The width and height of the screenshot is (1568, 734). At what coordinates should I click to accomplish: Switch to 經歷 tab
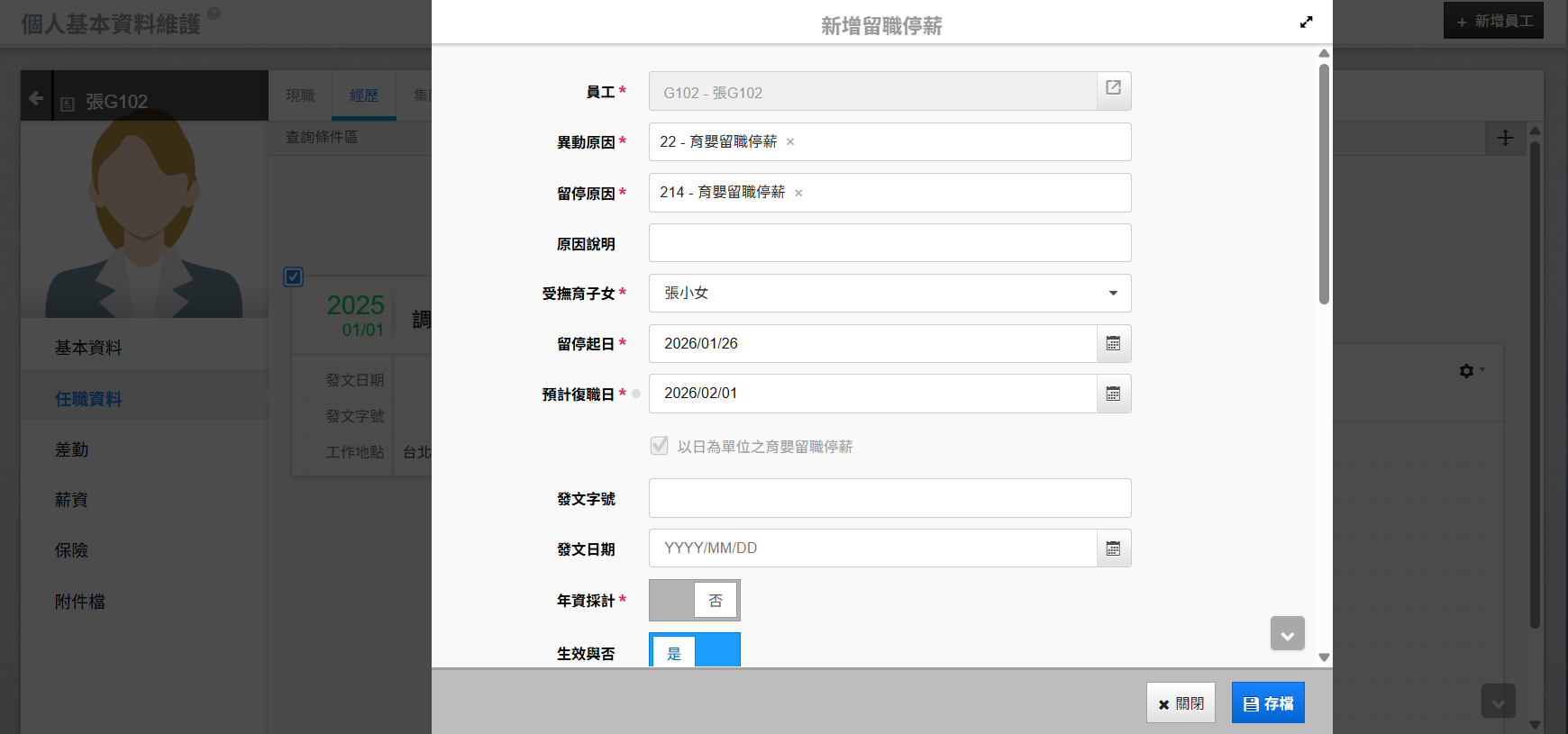click(364, 95)
